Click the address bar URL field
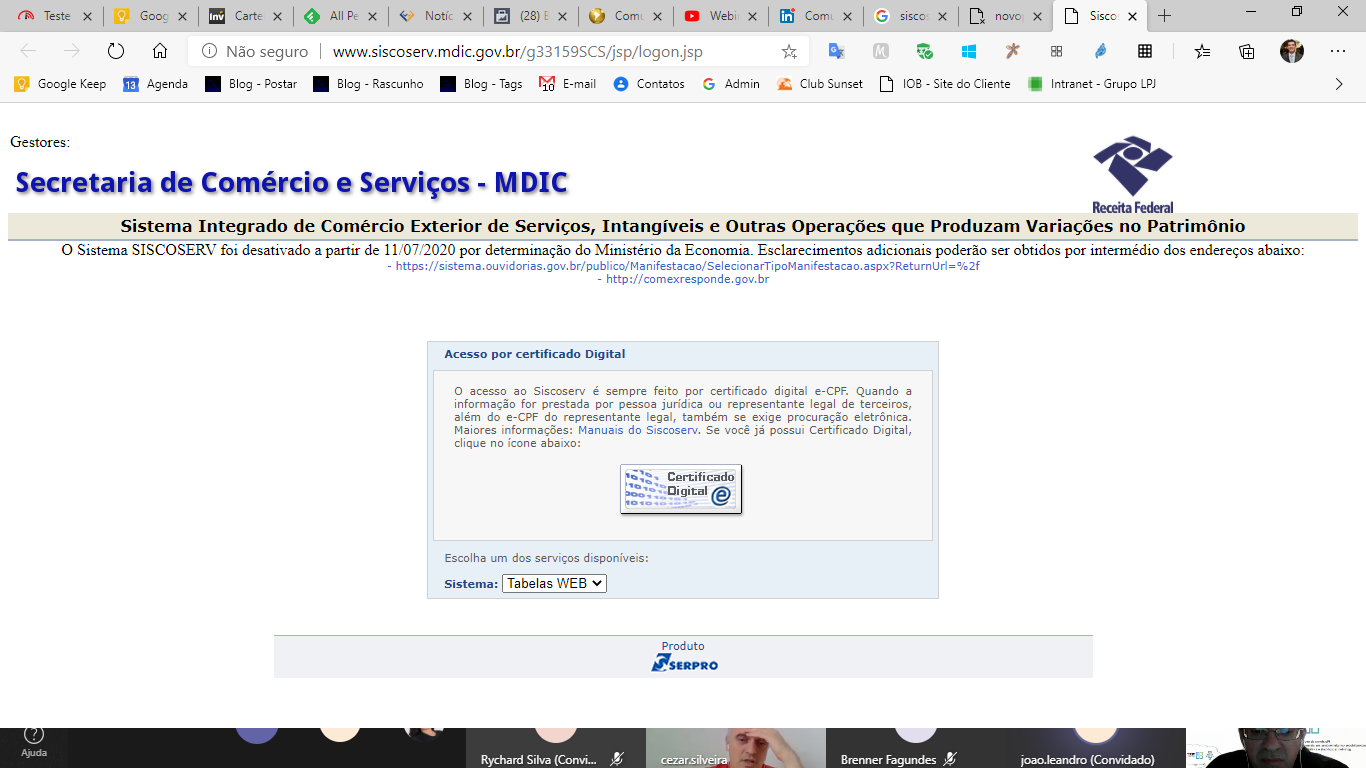Screen dimensions: 1366x768 point(540,52)
